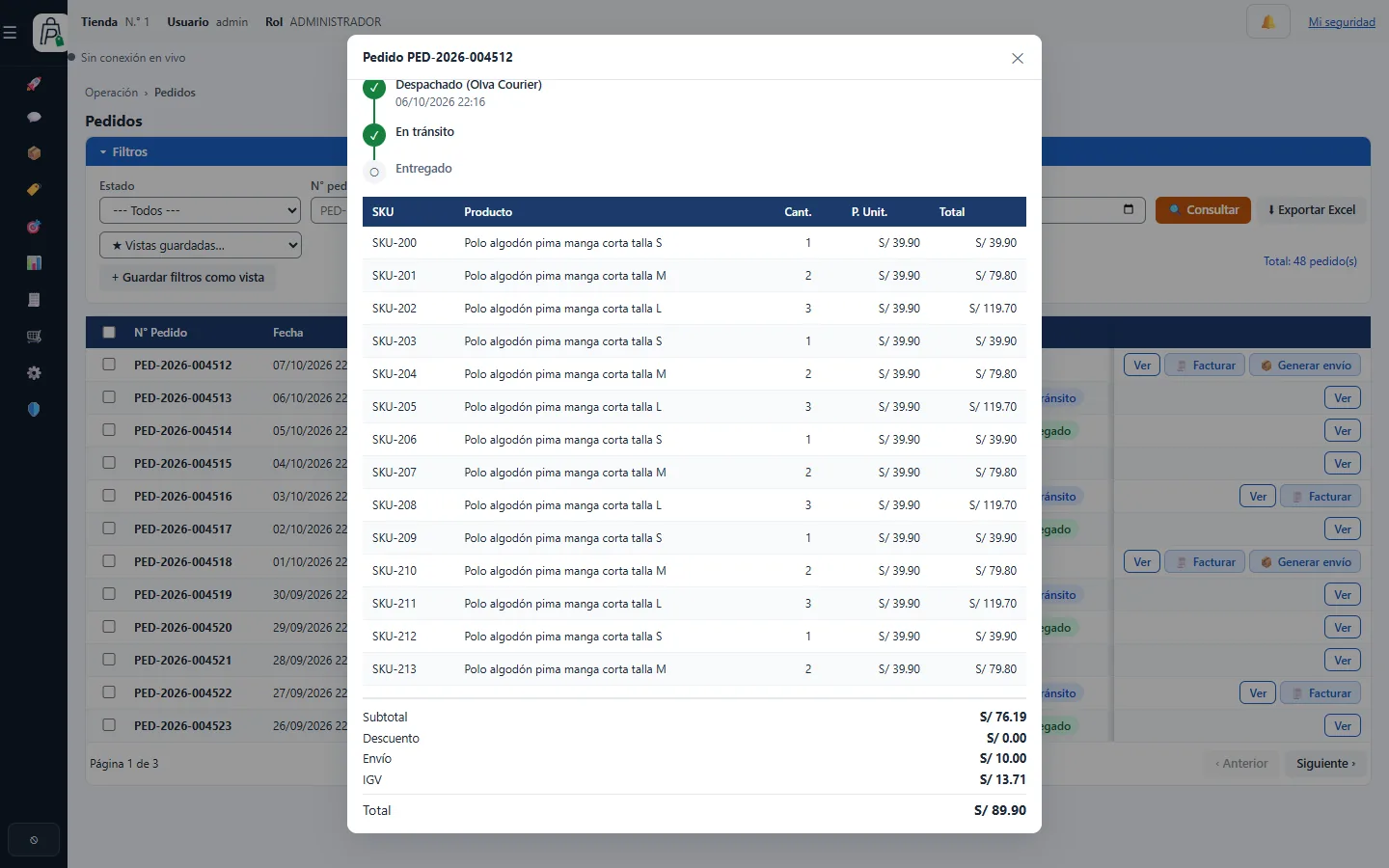
Task: Check the box for PED-2026-004517
Action: click(x=109, y=529)
